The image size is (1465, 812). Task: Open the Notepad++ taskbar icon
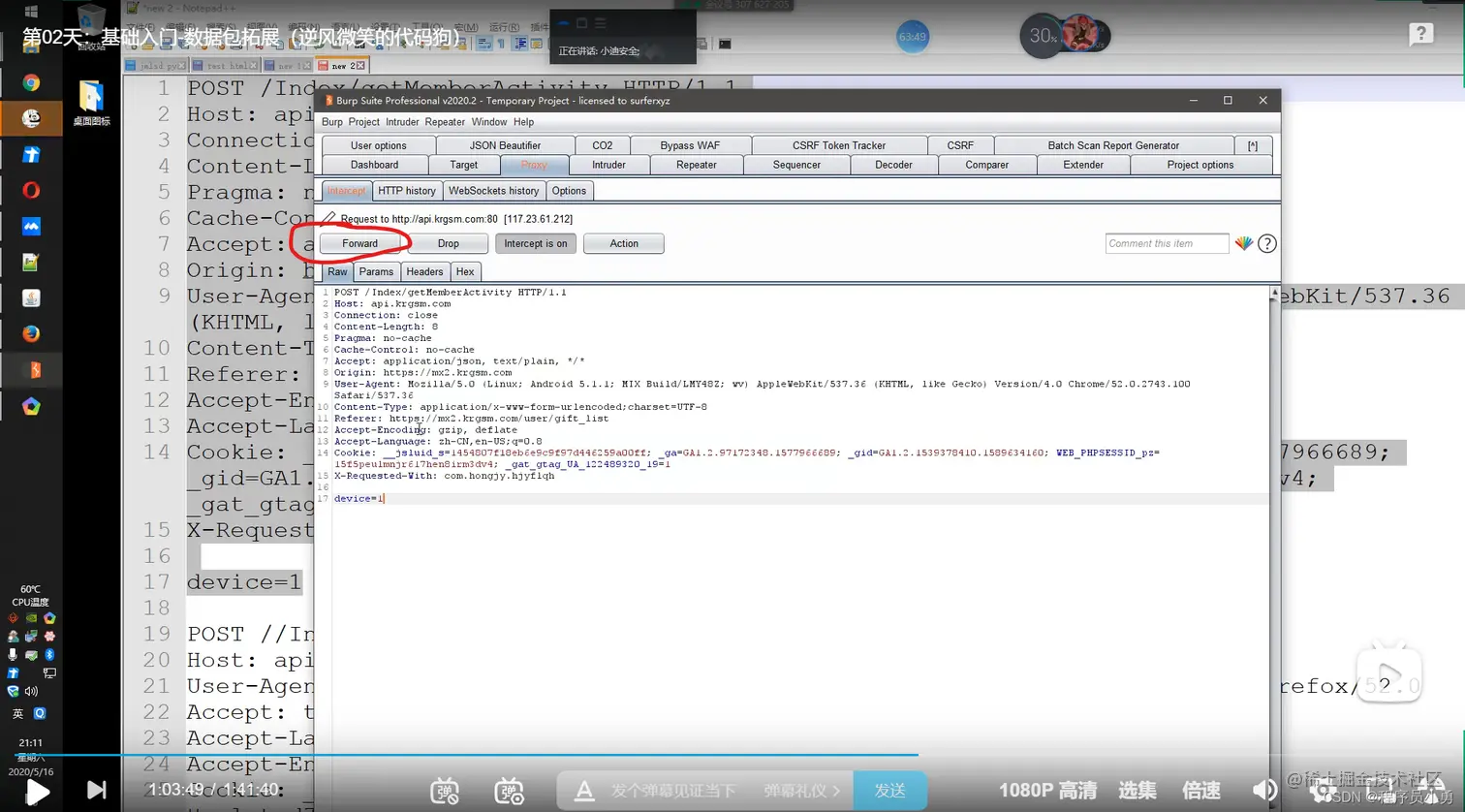[31, 262]
